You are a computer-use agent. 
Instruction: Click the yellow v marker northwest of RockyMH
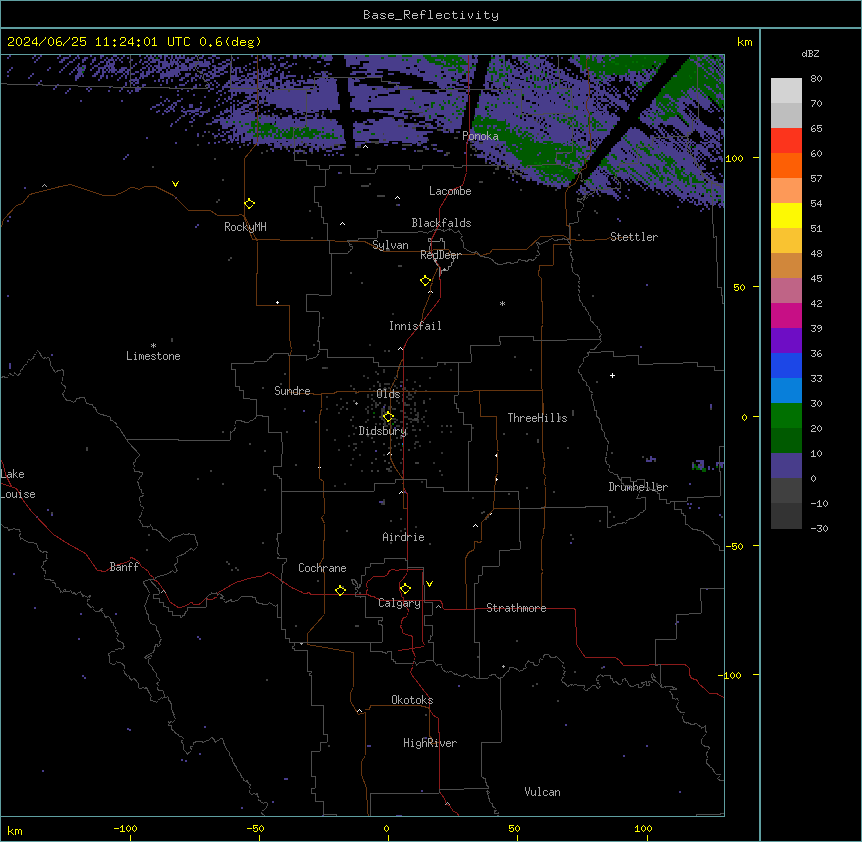pyautogui.click(x=175, y=184)
